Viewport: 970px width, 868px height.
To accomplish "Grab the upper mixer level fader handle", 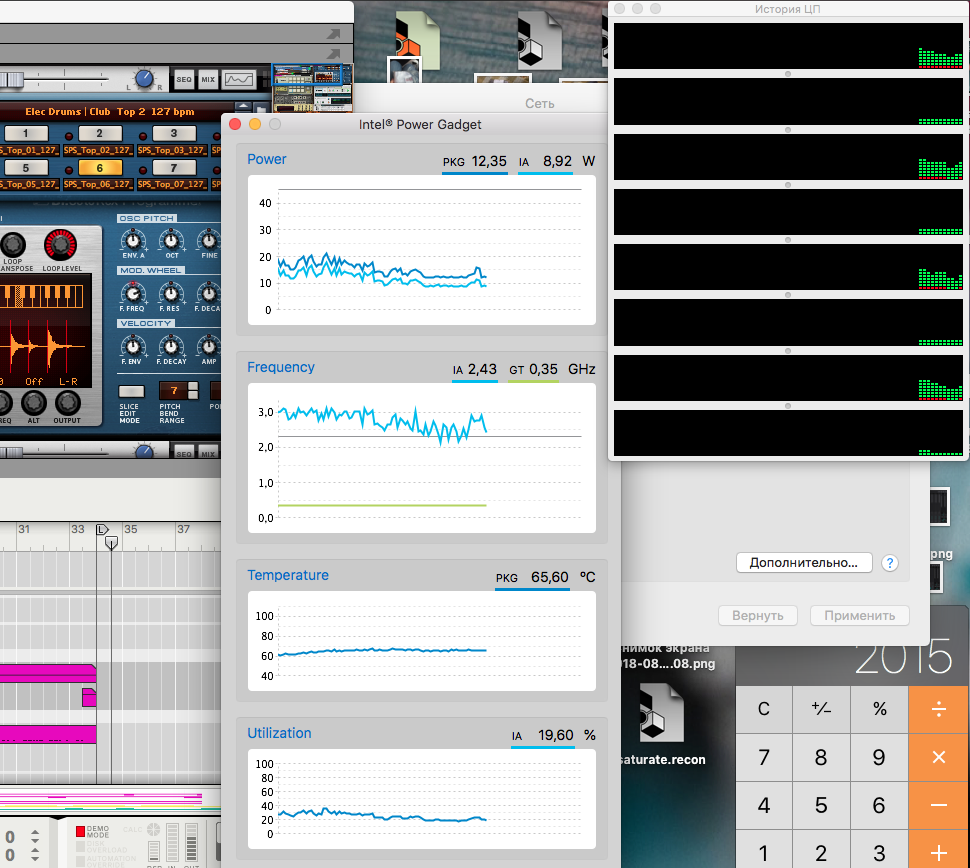I will 12,79.
